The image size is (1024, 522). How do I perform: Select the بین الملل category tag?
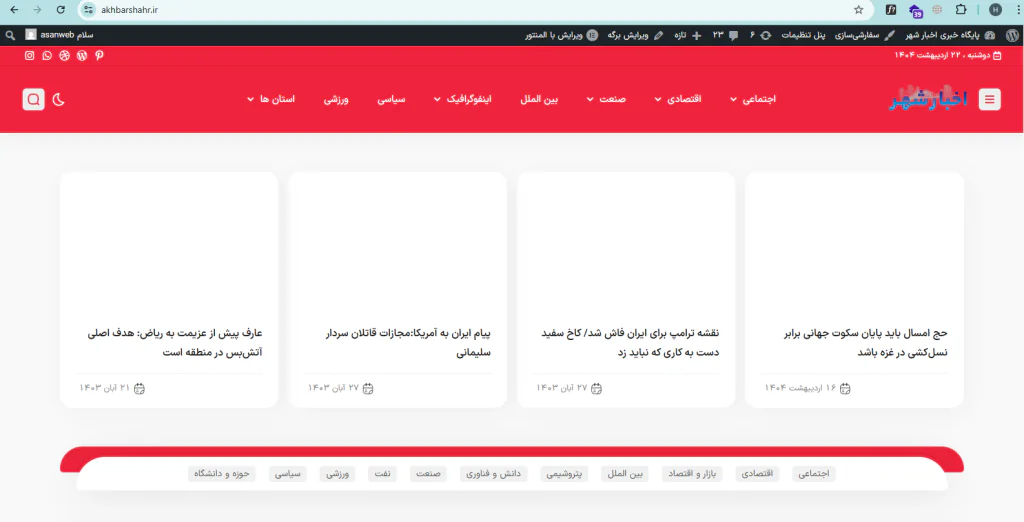(625, 474)
